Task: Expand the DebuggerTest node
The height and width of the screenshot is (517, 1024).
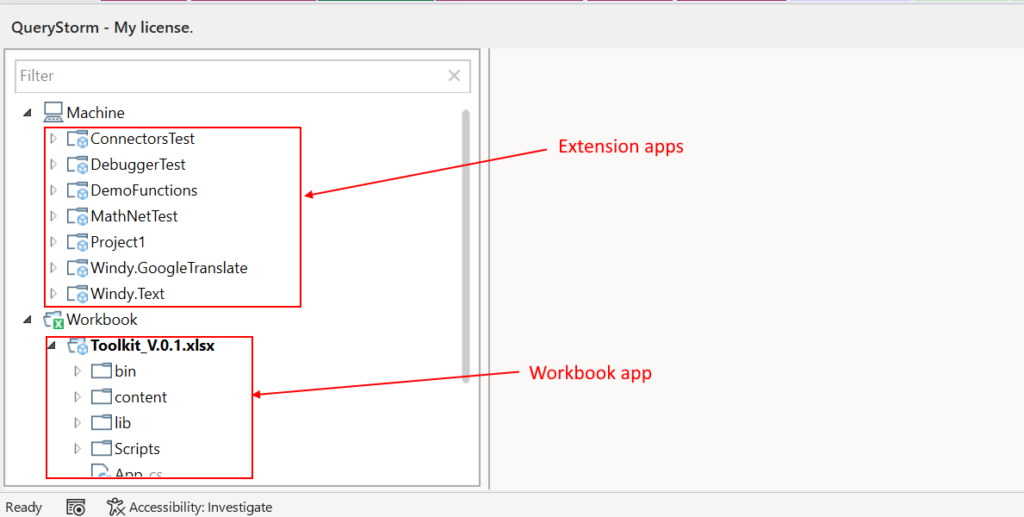Action: pyautogui.click(x=54, y=164)
